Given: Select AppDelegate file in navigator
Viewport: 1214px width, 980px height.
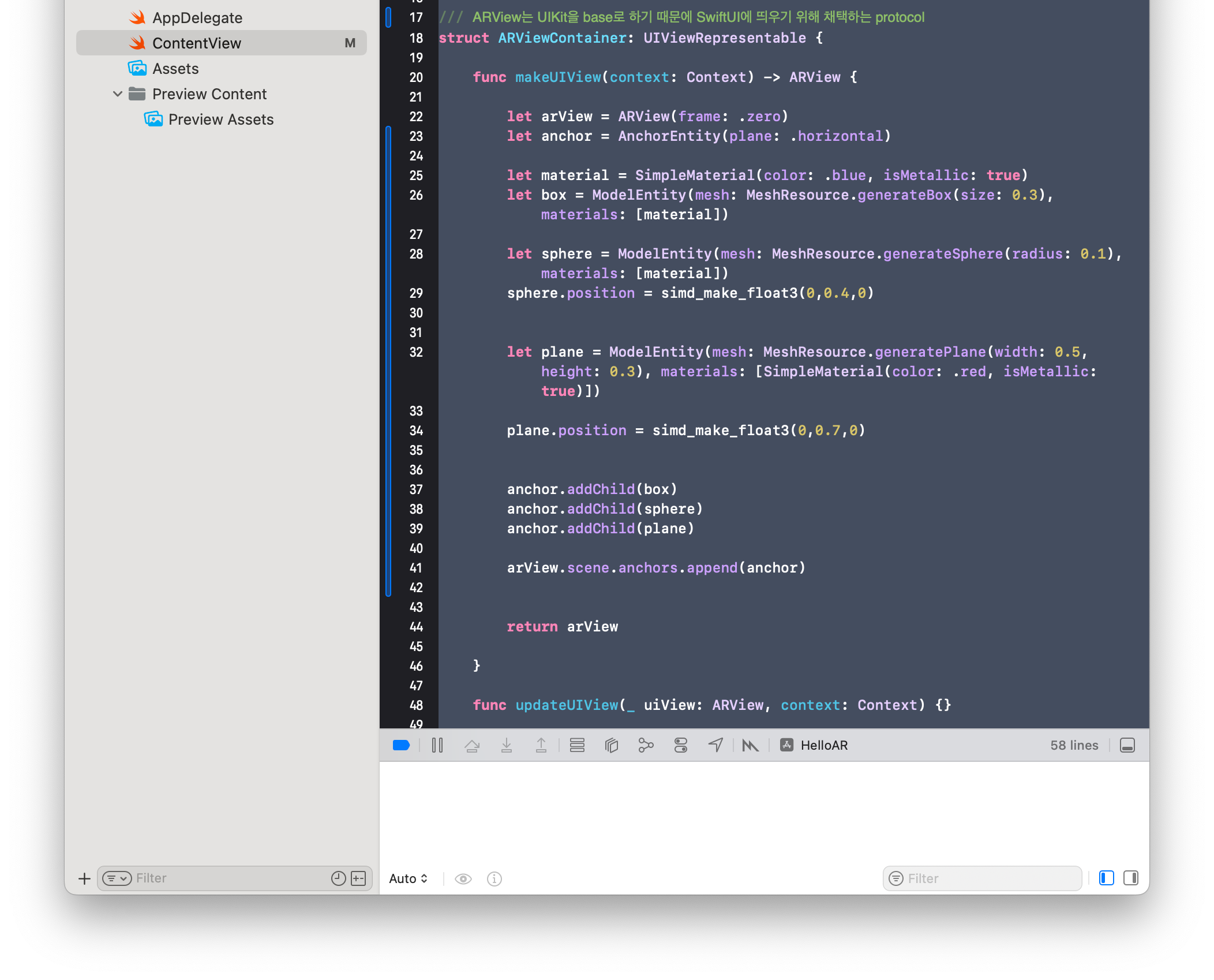Looking at the screenshot, I should point(197,18).
